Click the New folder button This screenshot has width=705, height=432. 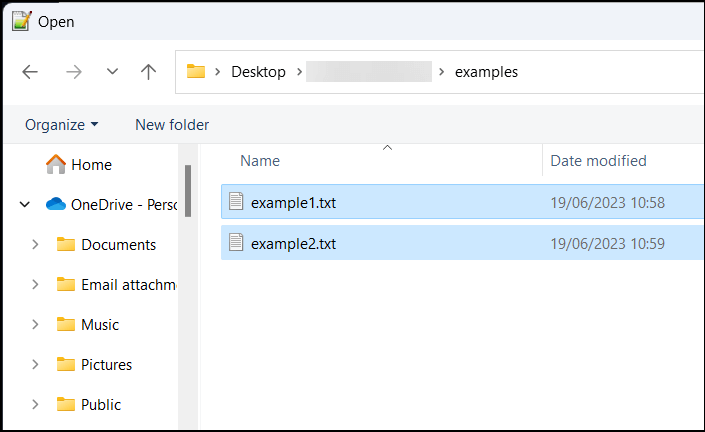coord(172,125)
